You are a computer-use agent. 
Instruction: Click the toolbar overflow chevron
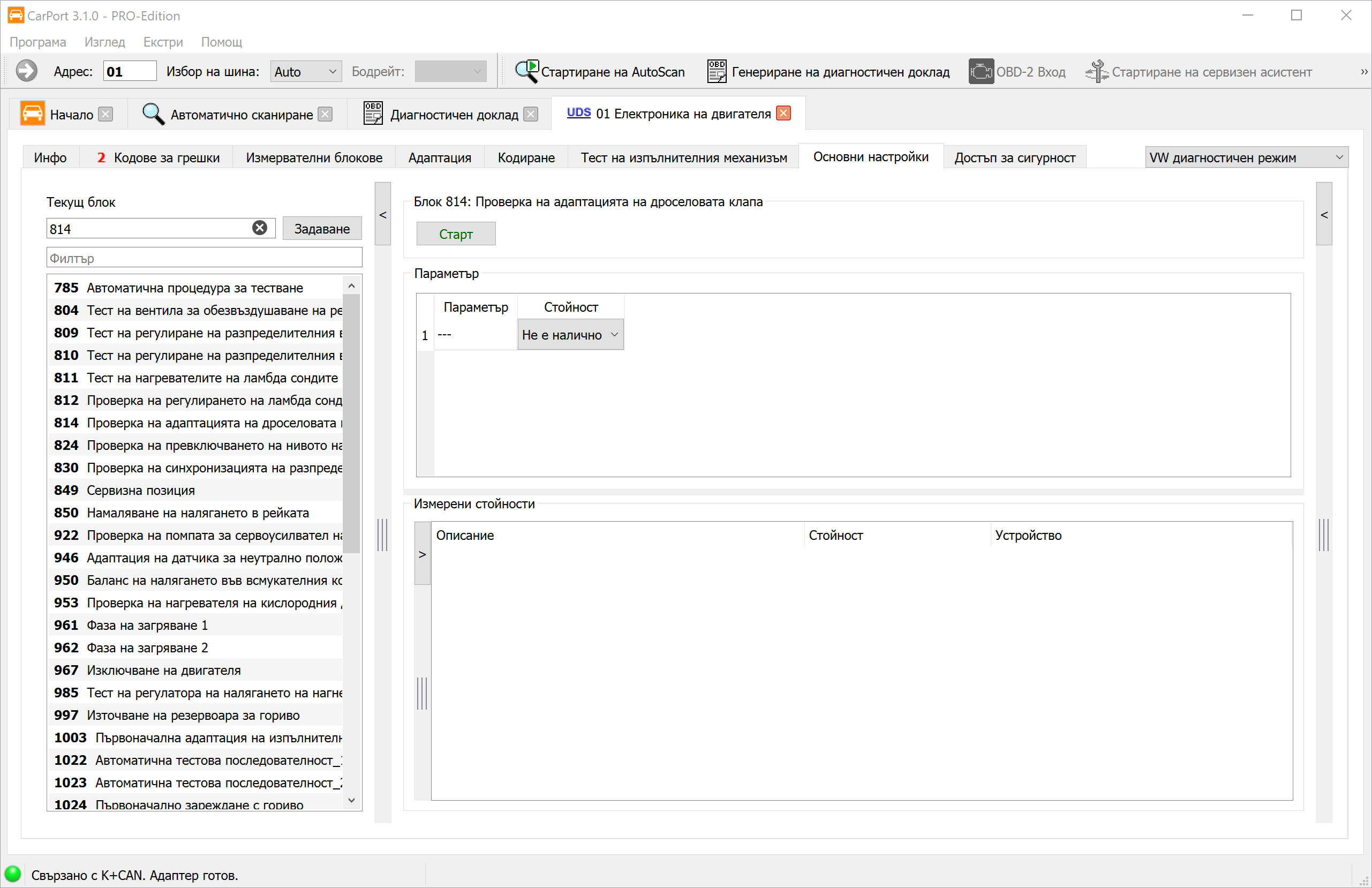pyautogui.click(x=1363, y=72)
